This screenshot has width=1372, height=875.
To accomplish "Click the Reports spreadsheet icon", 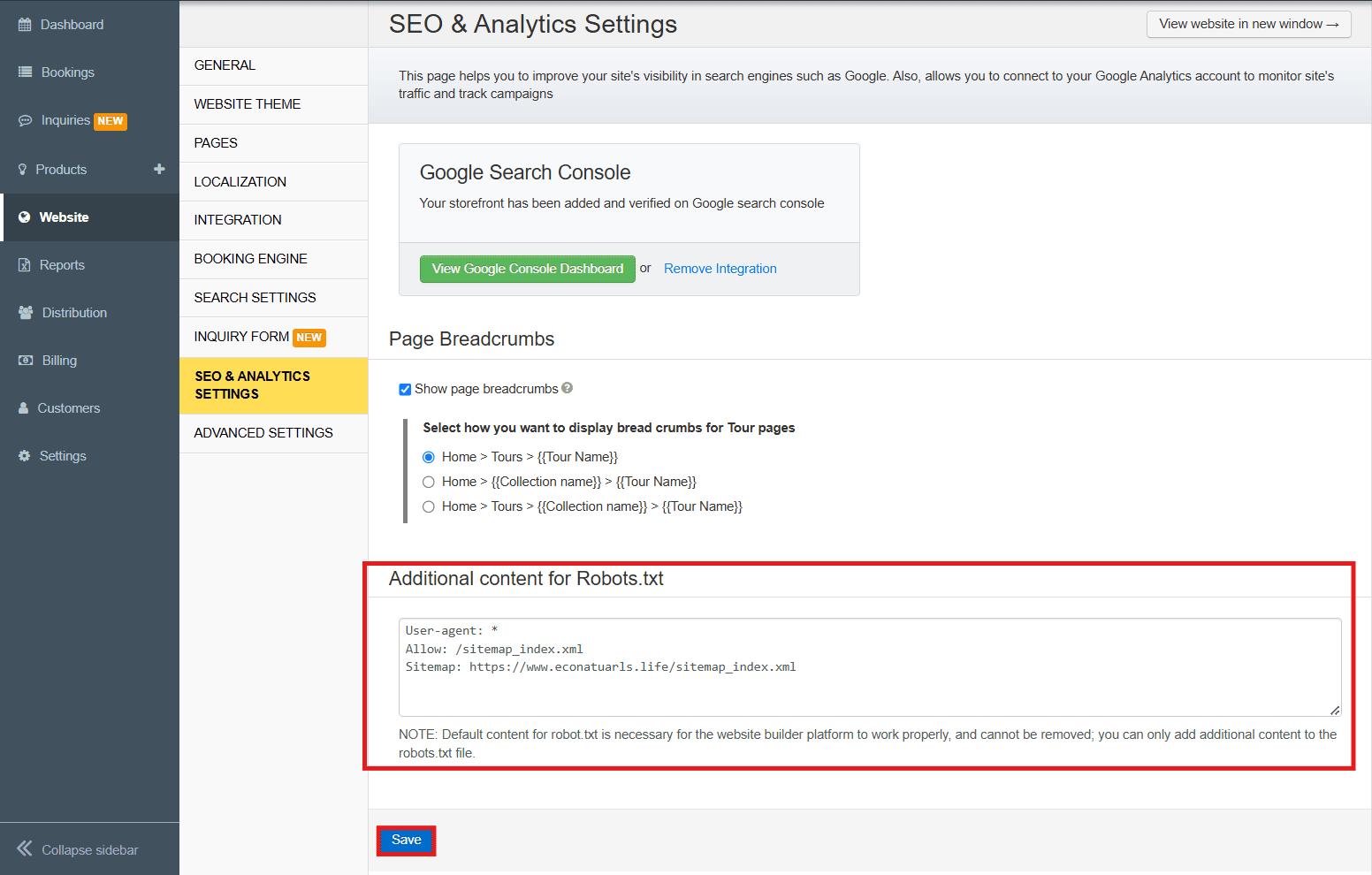I will 25,265.
